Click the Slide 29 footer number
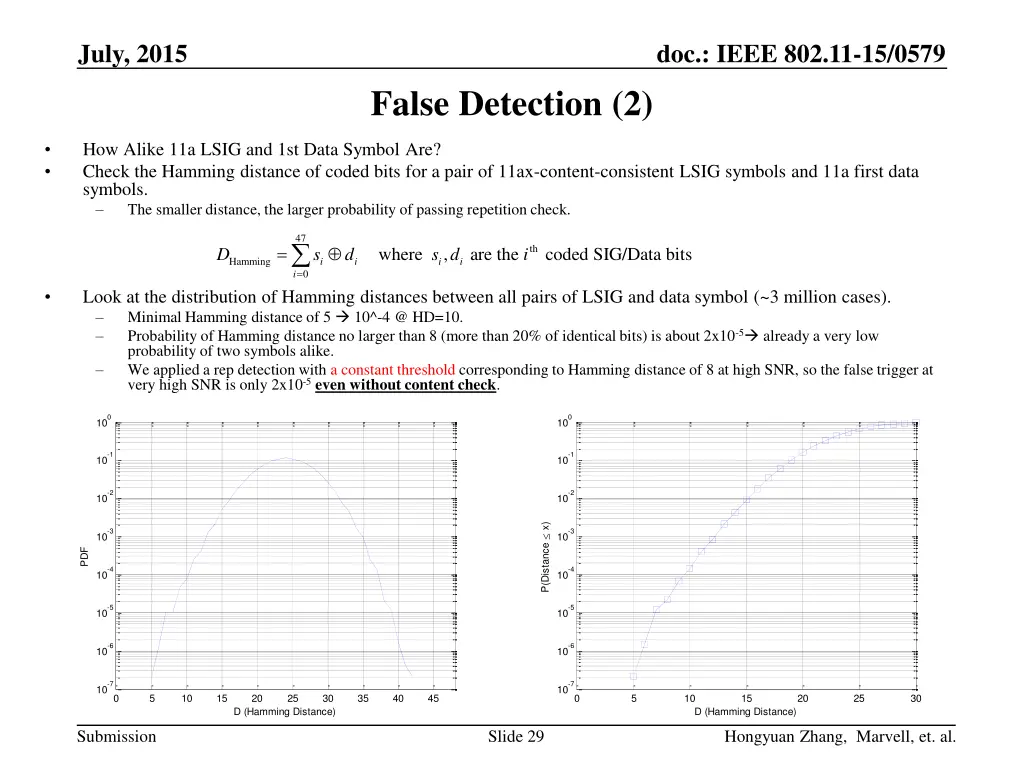 tap(515, 737)
